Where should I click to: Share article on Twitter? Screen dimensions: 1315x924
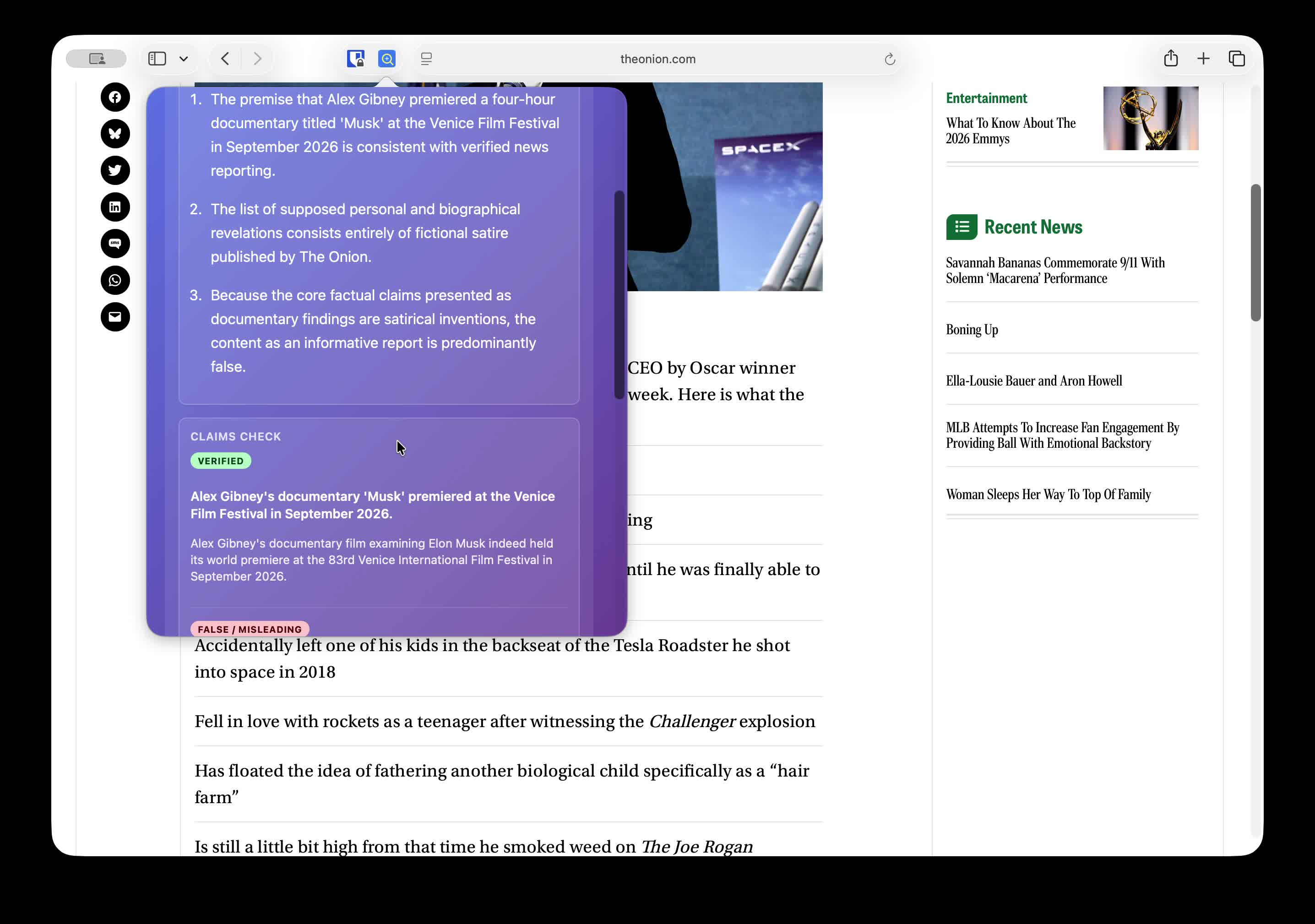click(x=115, y=171)
